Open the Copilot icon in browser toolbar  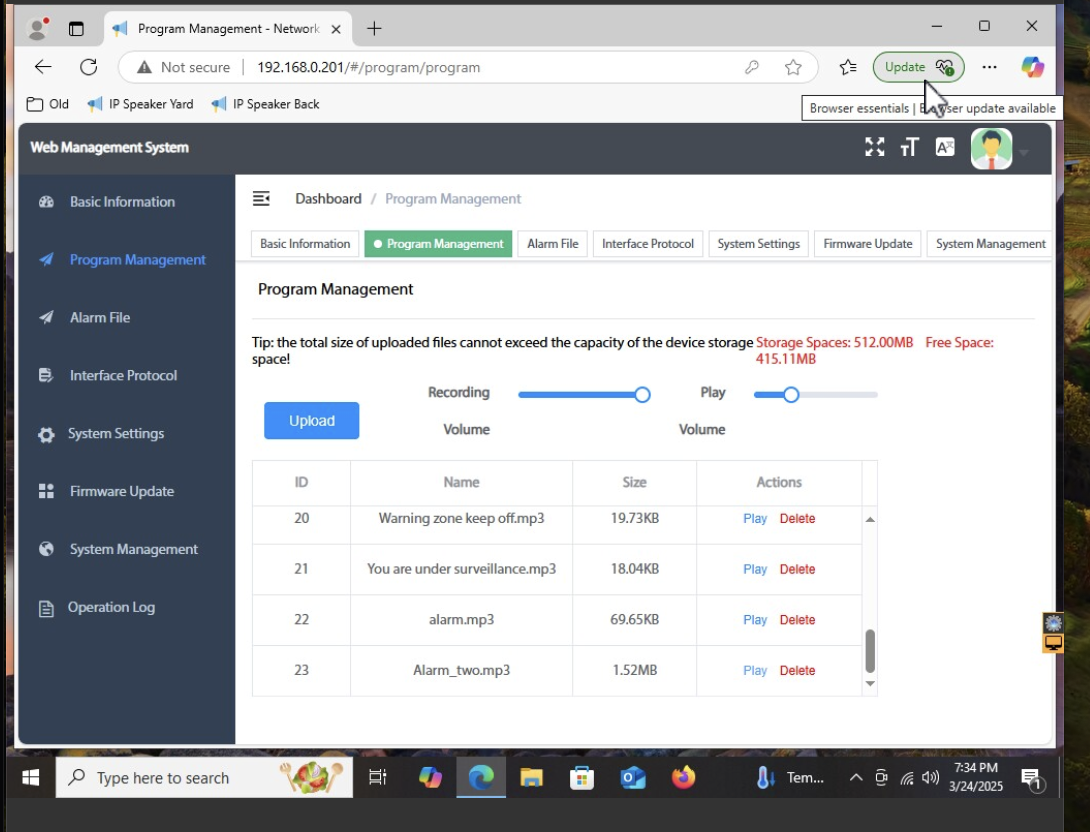click(1032, 67)
